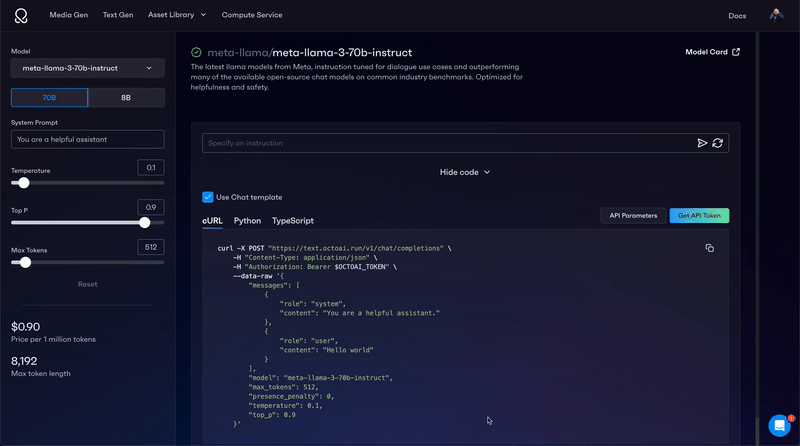Send the instruction with arrow icon
Viewport: 800px width, 446px height.
[x=702, y=143]
